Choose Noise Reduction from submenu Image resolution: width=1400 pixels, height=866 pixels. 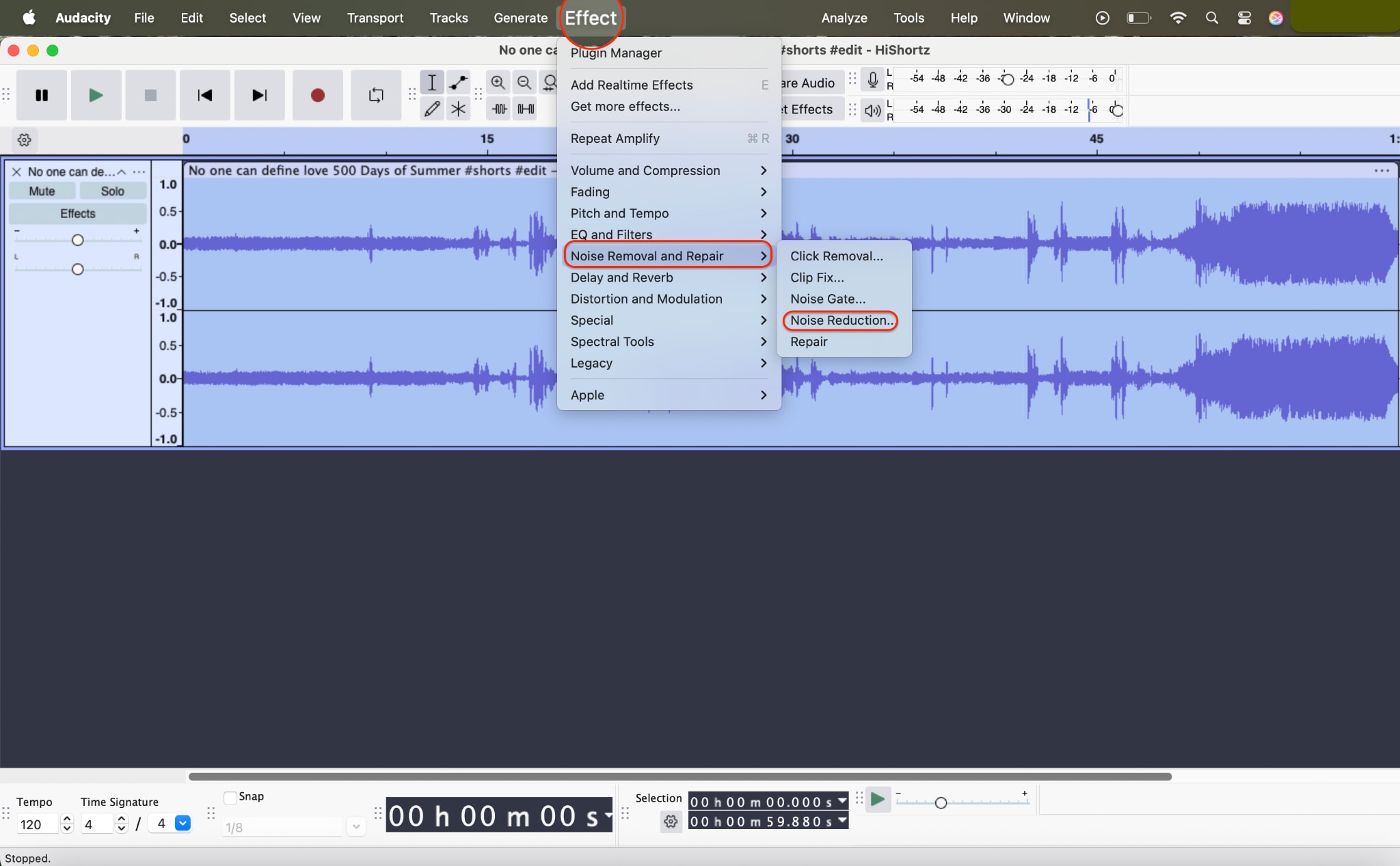[840, 320]
